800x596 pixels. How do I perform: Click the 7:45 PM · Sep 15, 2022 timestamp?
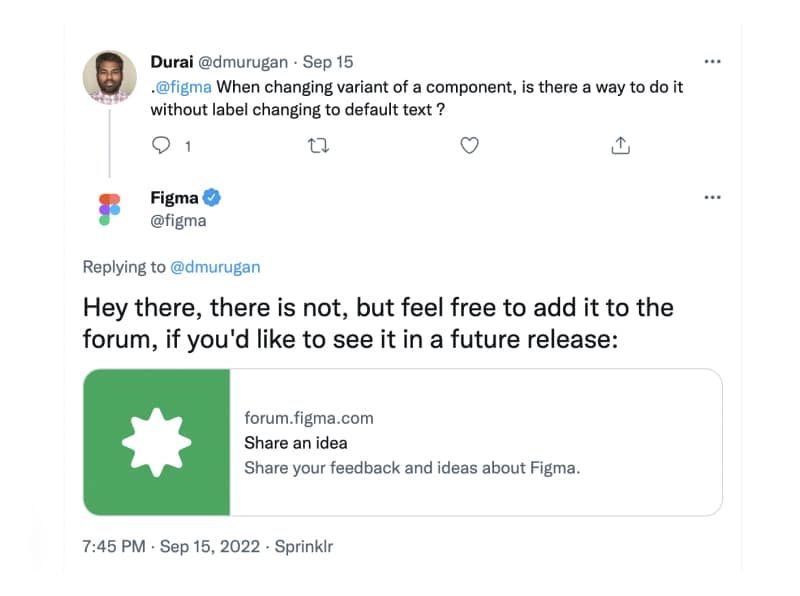point(172,547)
